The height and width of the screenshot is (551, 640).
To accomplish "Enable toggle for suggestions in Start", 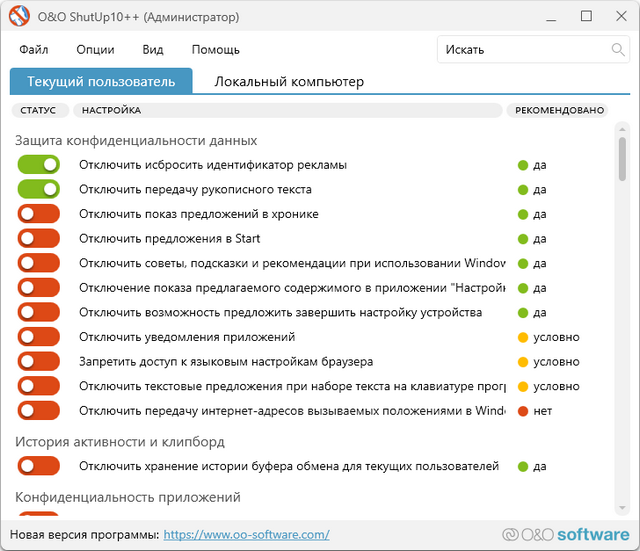I will [38, 239].
